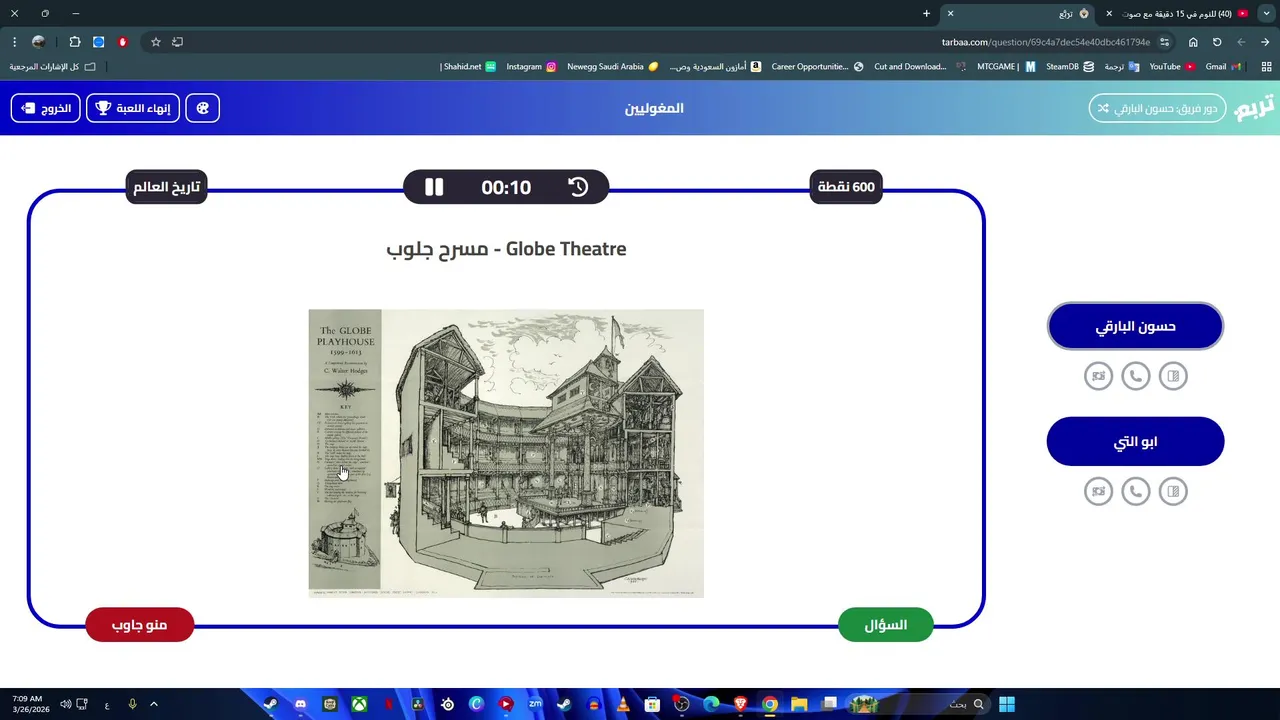Image resolution: width=1280 pixels, height=720 pixels.
Task: Select the team حسون البارقي button
Action: pyautogui.click(x=1135, y=326)
